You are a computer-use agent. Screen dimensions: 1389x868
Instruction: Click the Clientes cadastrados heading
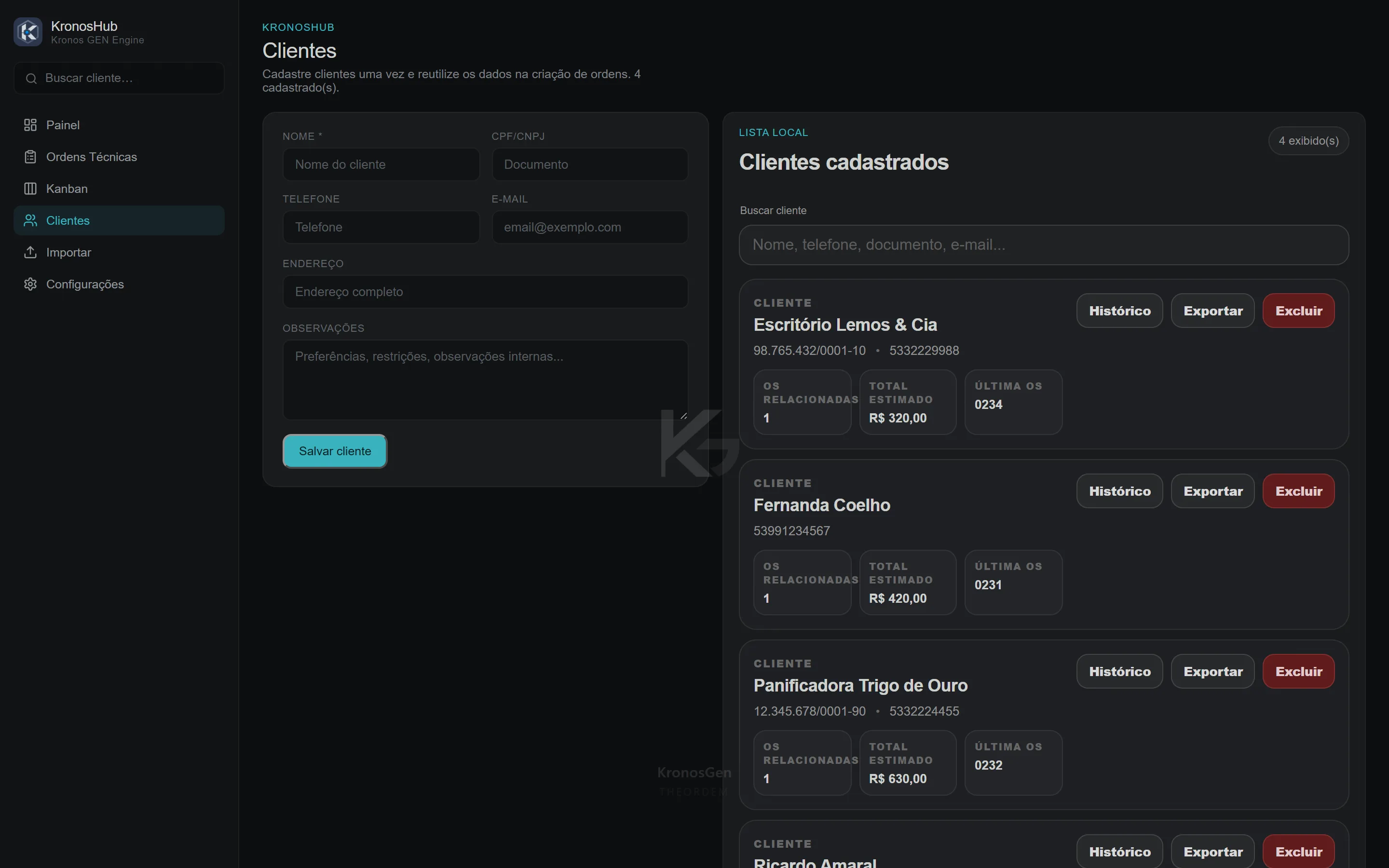click(x=844, y=163)
